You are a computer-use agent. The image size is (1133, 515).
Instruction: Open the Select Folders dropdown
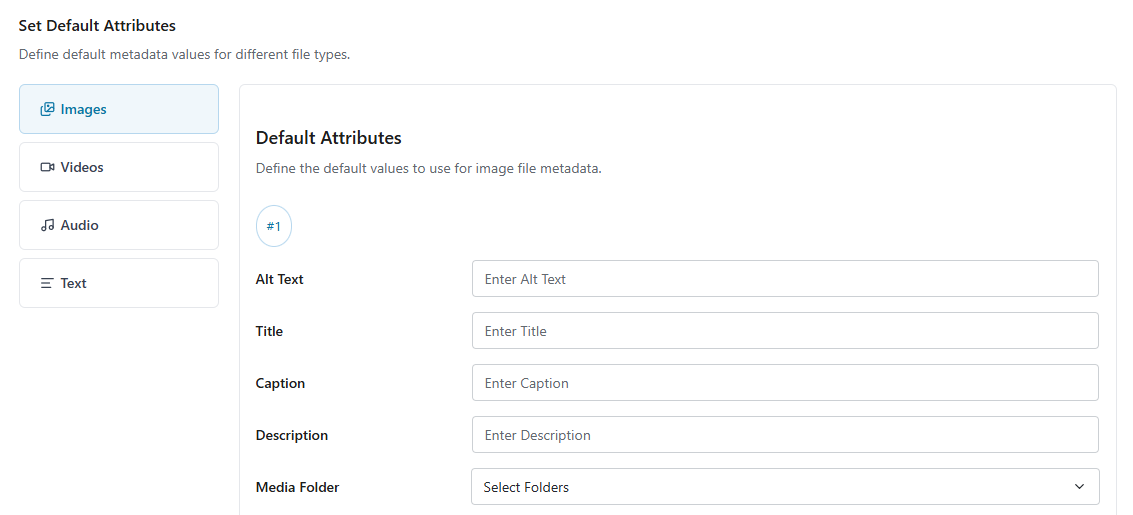point(770,487)
